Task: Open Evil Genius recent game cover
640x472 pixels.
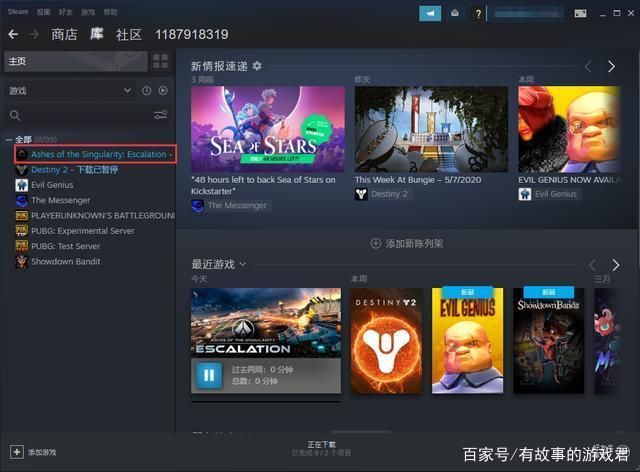Action: point(467,341)
